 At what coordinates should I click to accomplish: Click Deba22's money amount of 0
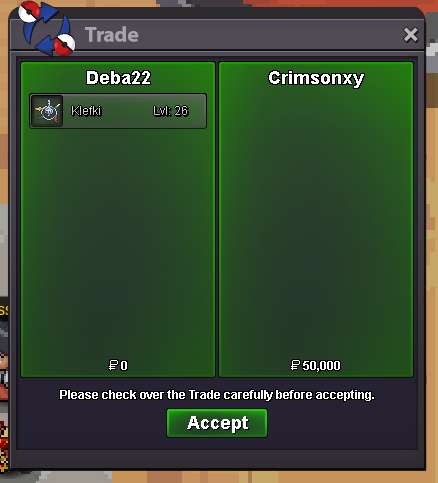coord(124,365)
